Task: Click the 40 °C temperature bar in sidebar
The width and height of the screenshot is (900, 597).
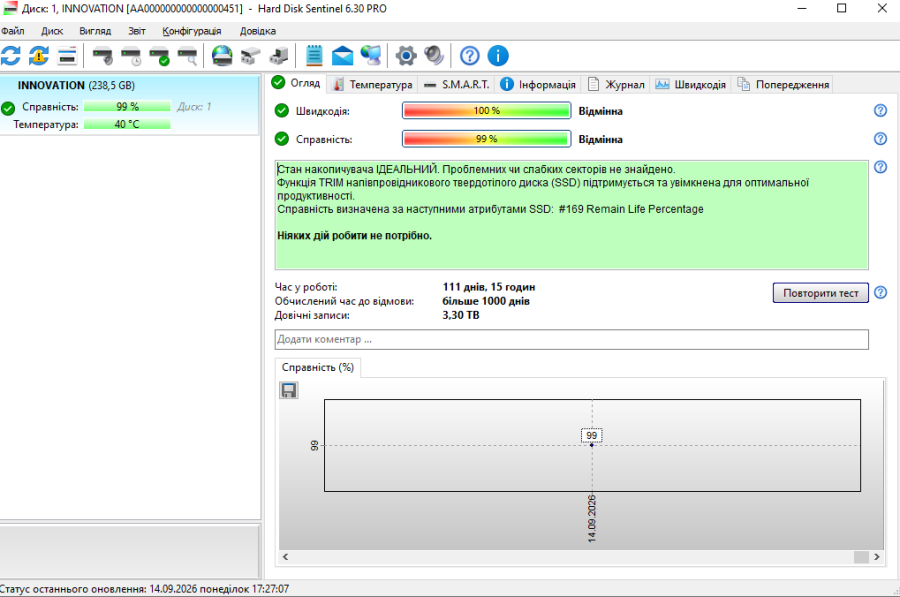Action: (127, 124)
